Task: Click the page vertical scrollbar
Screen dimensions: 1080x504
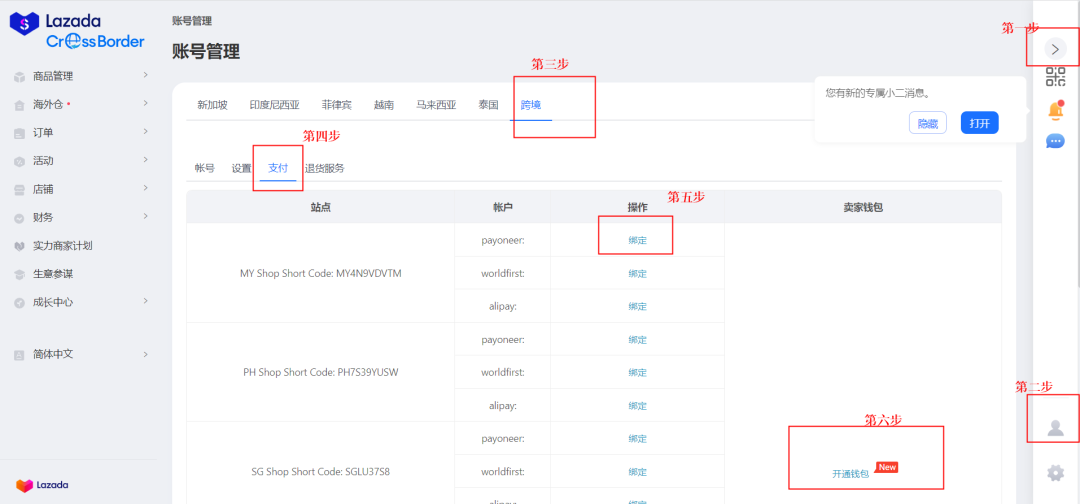Action: [1077, 145]
